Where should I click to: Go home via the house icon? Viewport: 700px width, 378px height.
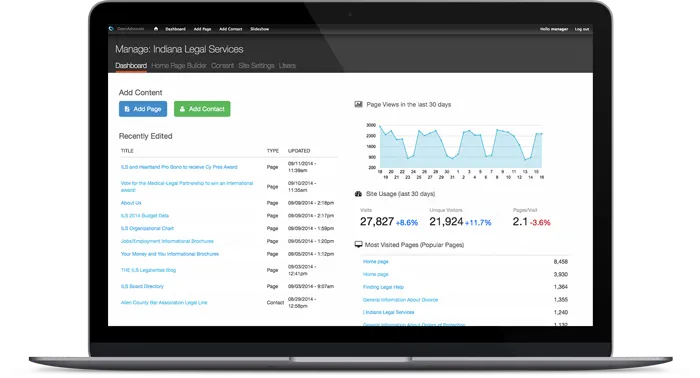(156, 29)
